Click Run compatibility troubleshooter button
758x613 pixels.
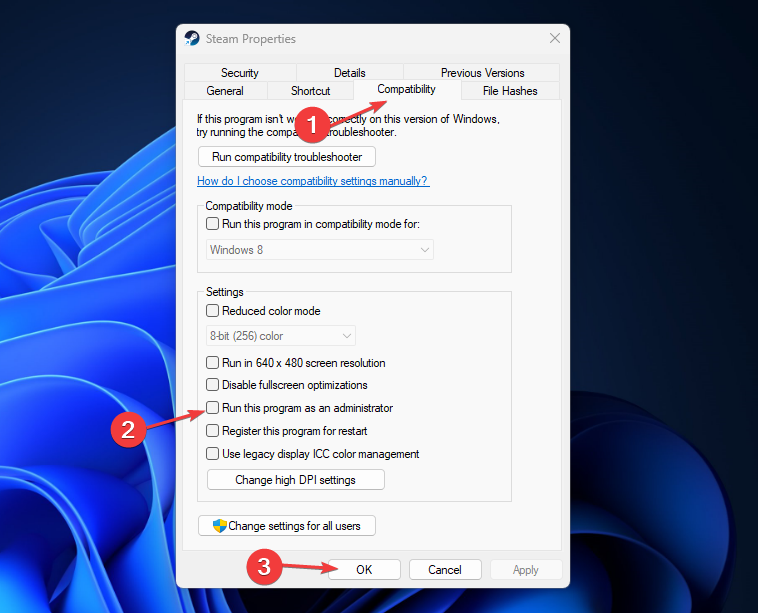287,157
